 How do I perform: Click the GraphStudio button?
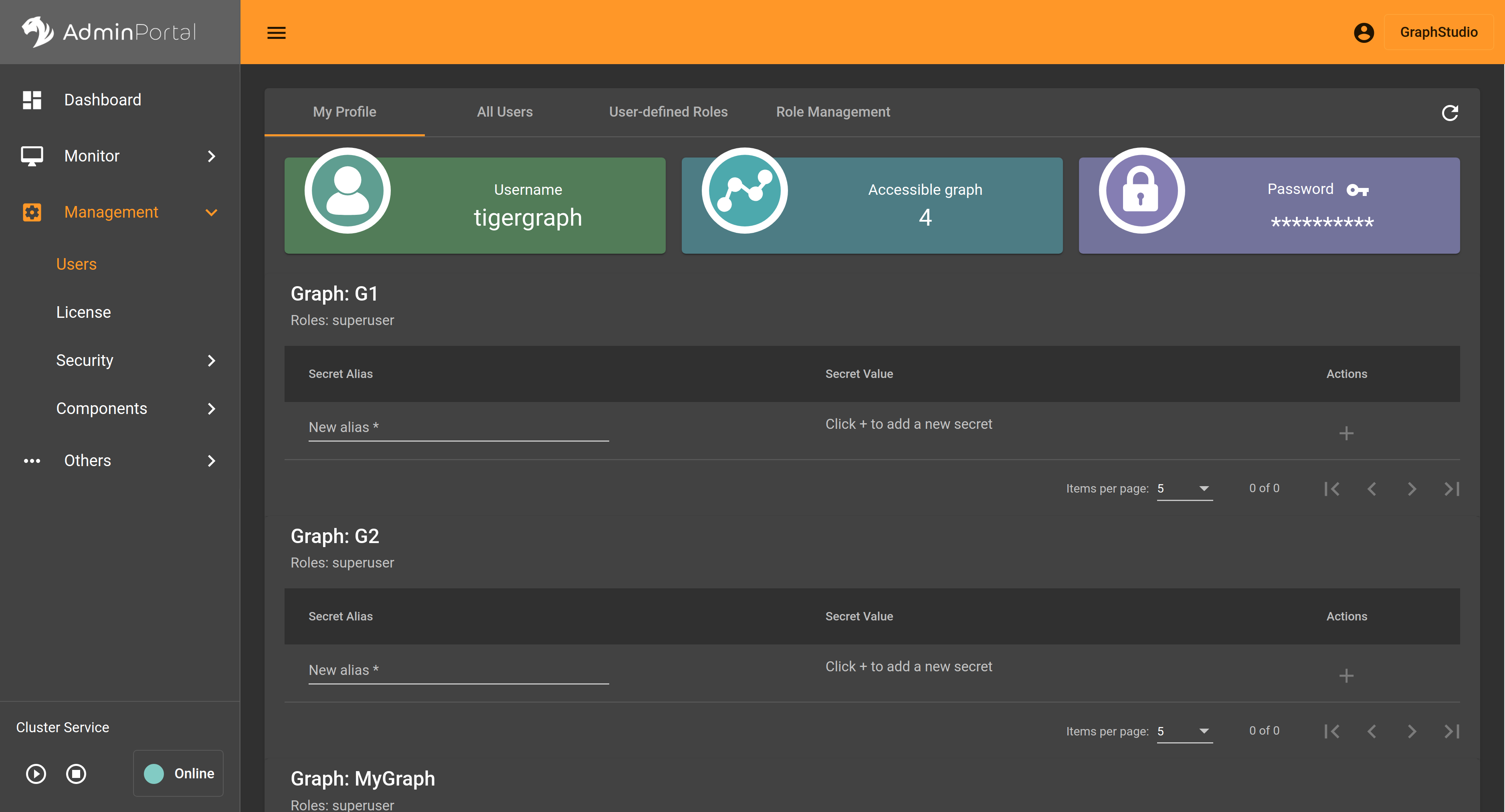coord(1438,33)
